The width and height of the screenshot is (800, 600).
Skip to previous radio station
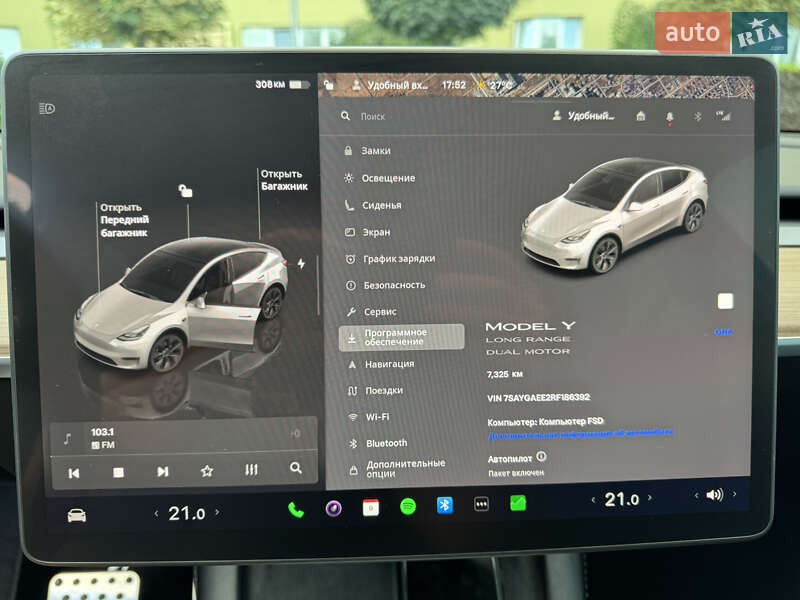point(74,473)
